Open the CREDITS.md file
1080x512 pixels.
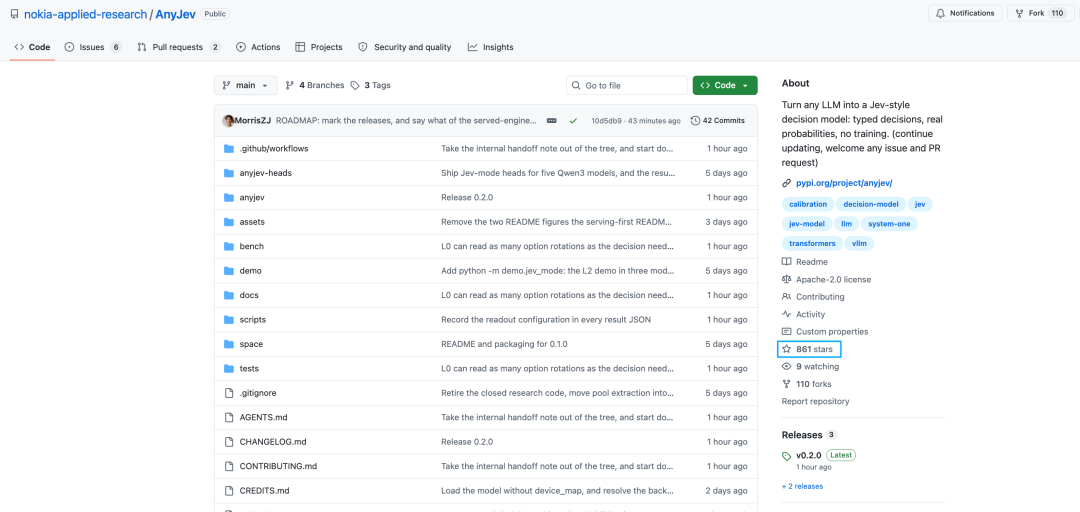pyautogui.click(x=264, y=491)
